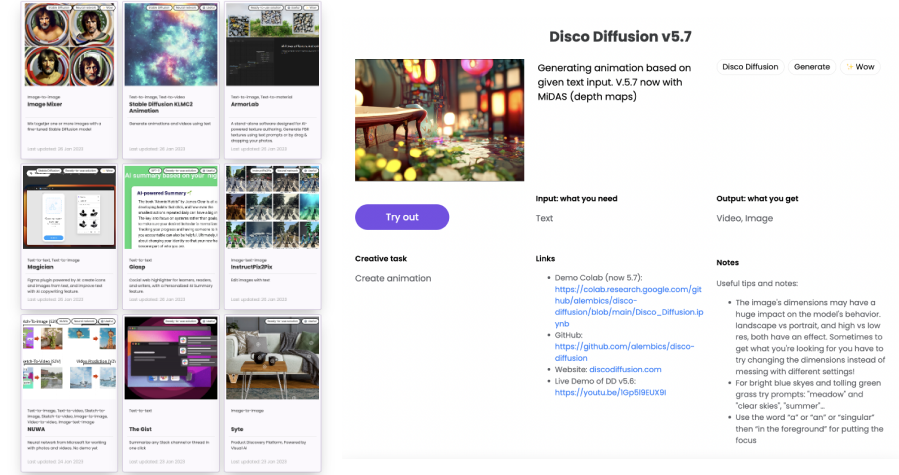Select the Disco Diffusion tag chip
Viewport: 899px width, 475px height.
pyautogui.click(x=750, y=67)
